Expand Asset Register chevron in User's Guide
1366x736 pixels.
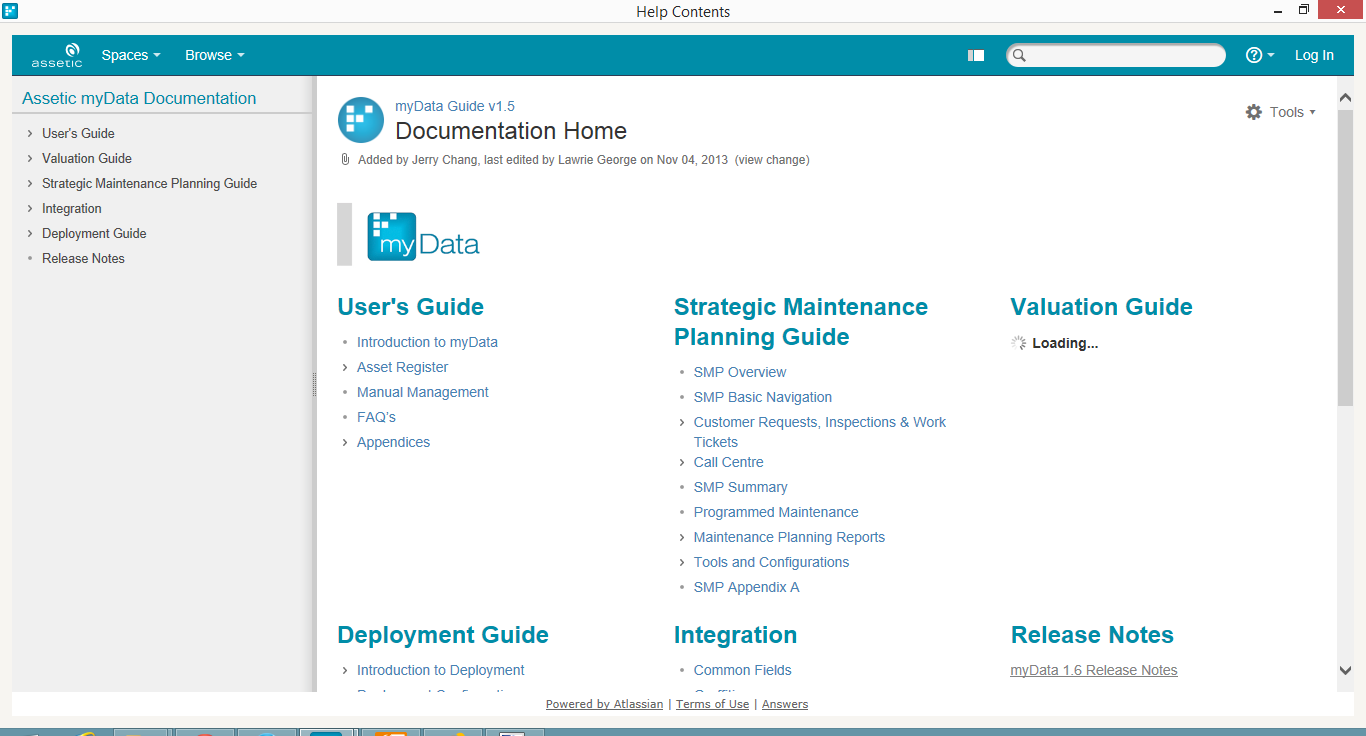345,367
